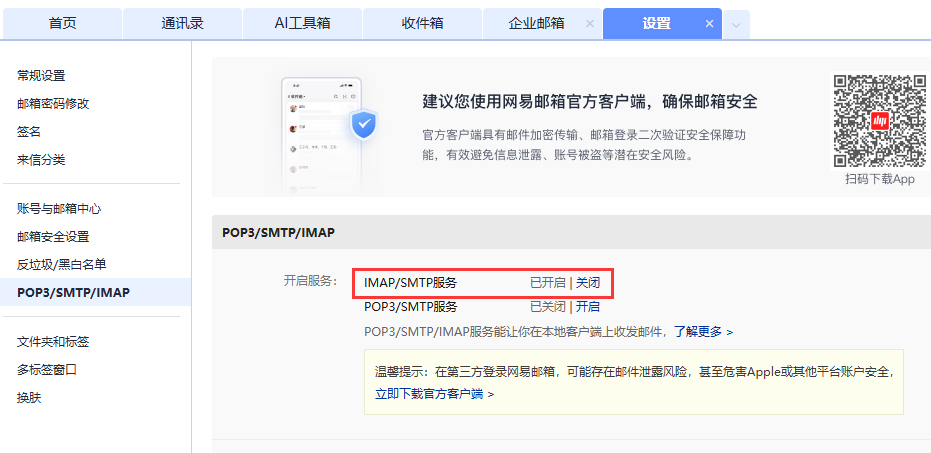Click the blue shield checkmark icon
This screenshot has height=453, width=931.
click(363, 125)
